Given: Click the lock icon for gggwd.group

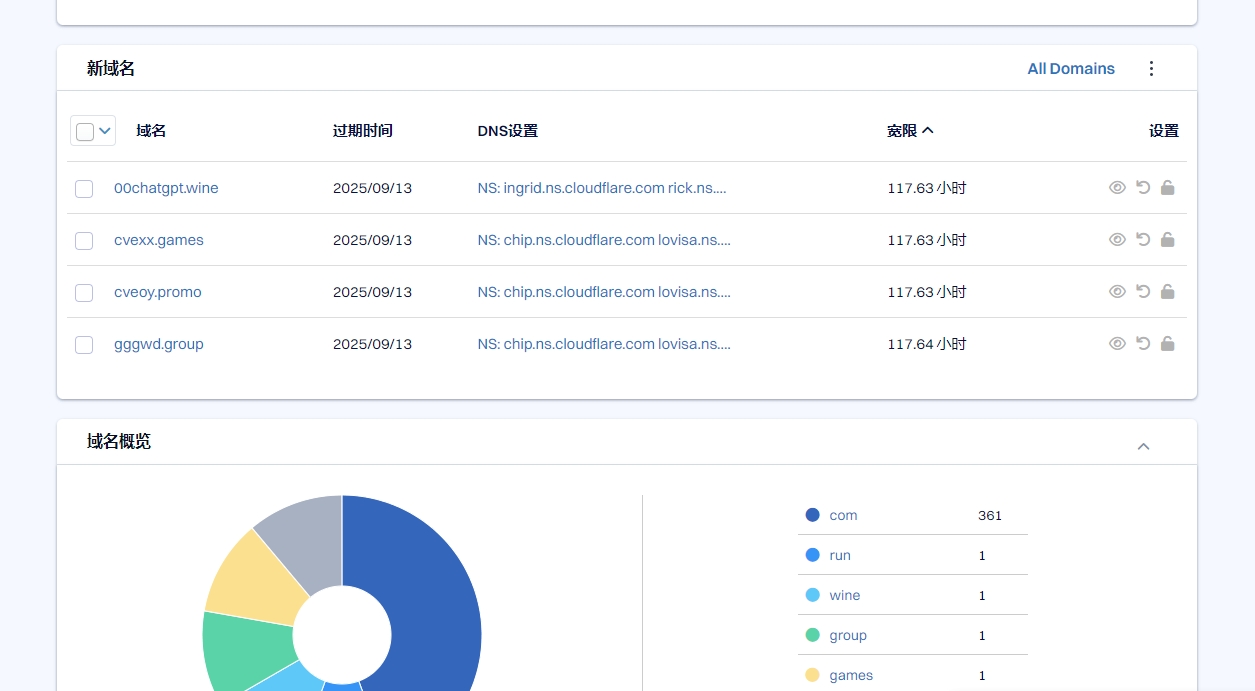Looking at the screenshot, I should click(1167, 343).
